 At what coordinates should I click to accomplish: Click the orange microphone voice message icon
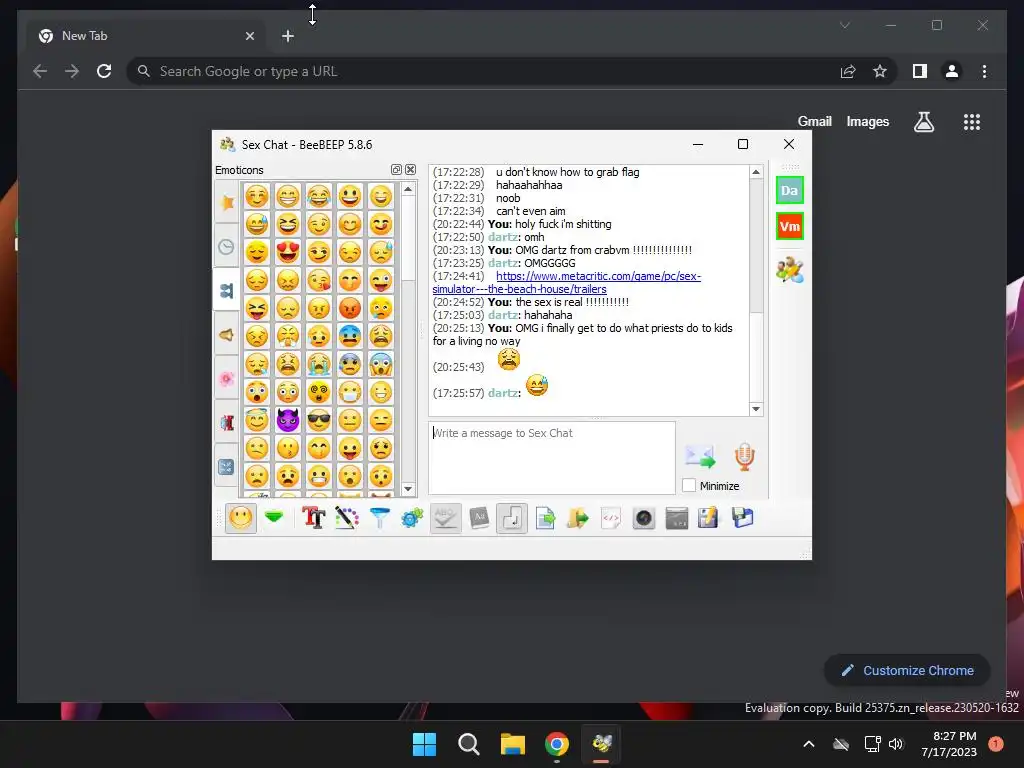[744, 456]
